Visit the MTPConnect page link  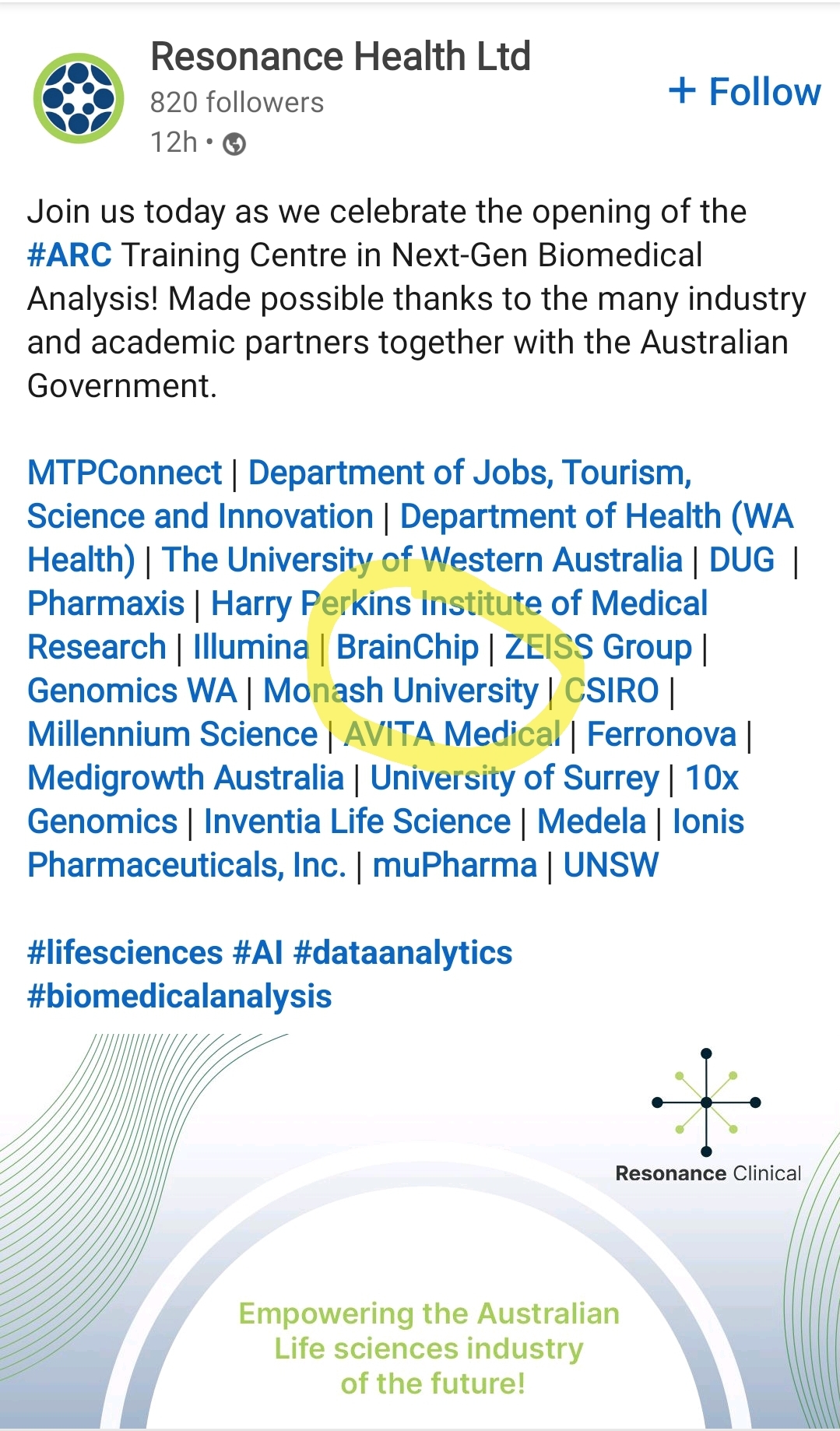pyautogui.click(x=125, y=473)
